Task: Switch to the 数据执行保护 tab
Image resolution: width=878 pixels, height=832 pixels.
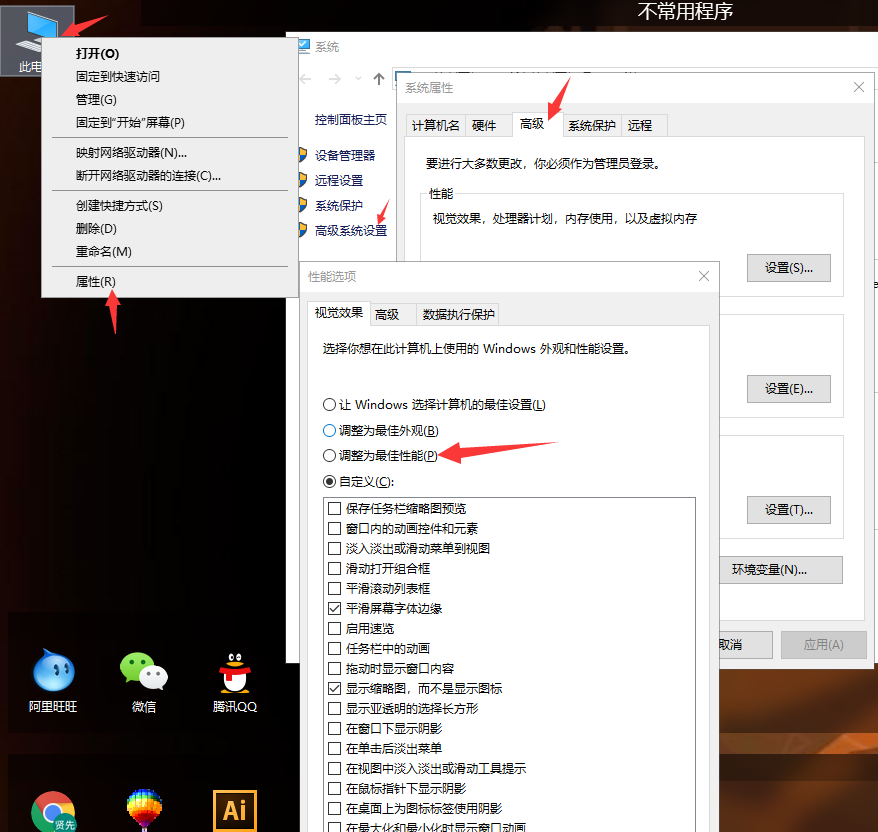Action: click(458, 314)
